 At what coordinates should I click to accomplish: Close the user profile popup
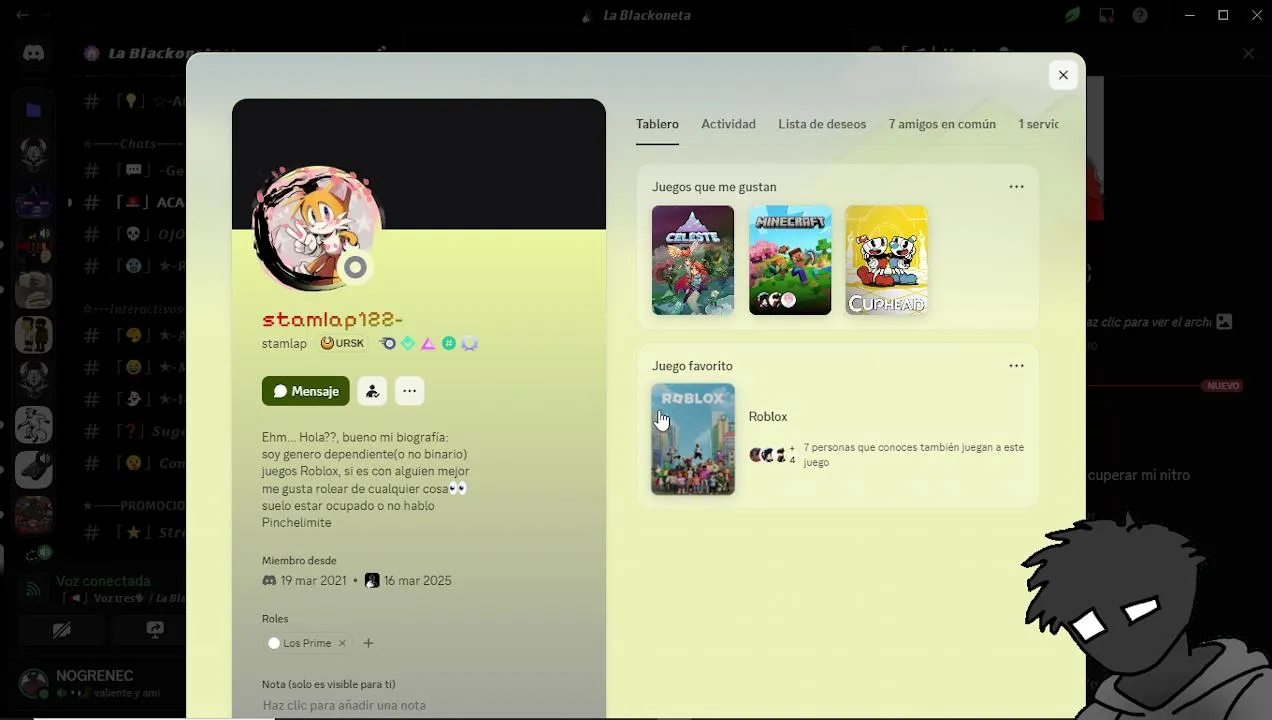pyautogui.click(x=1063, y=75)
